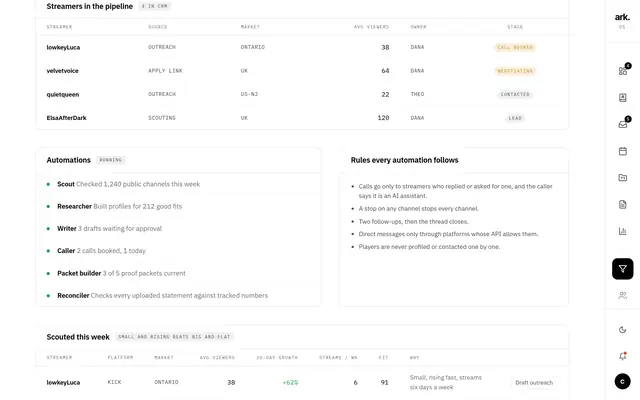Click the Call Booked stage badge

pyautogui.click(x=515, y=47)
